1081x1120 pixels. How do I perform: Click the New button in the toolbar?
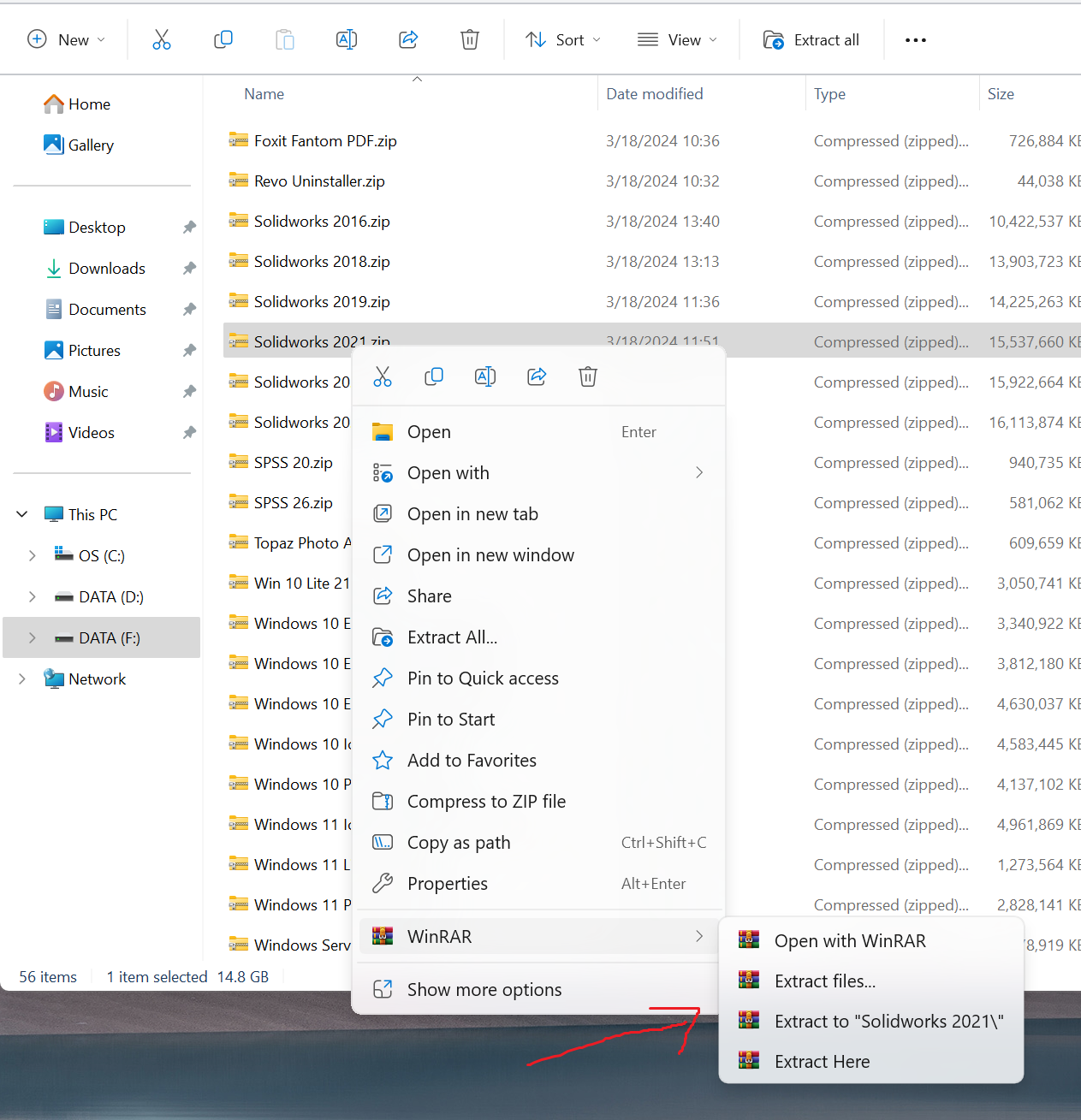[67, 40]
